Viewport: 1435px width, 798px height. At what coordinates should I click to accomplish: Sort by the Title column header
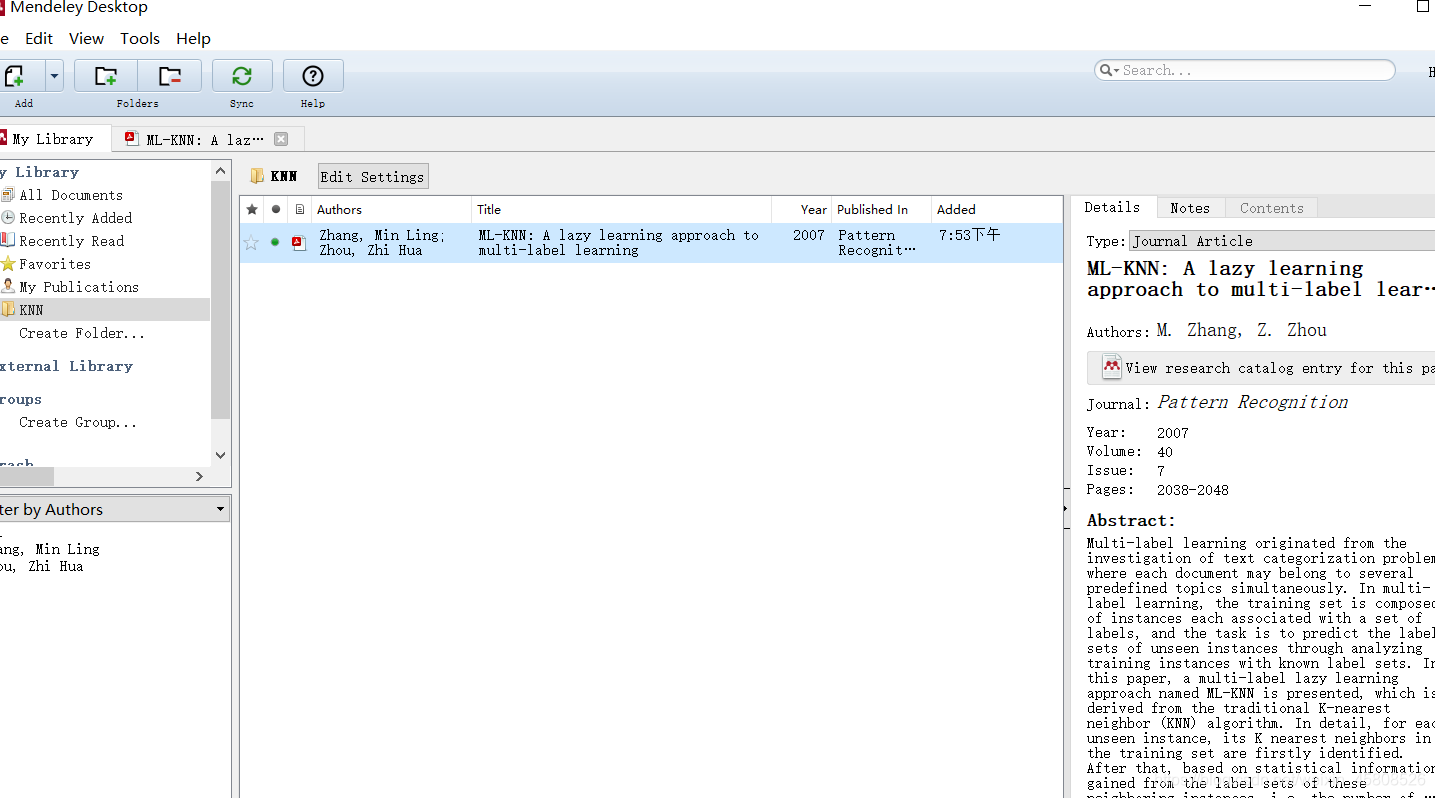pos(622,209)
